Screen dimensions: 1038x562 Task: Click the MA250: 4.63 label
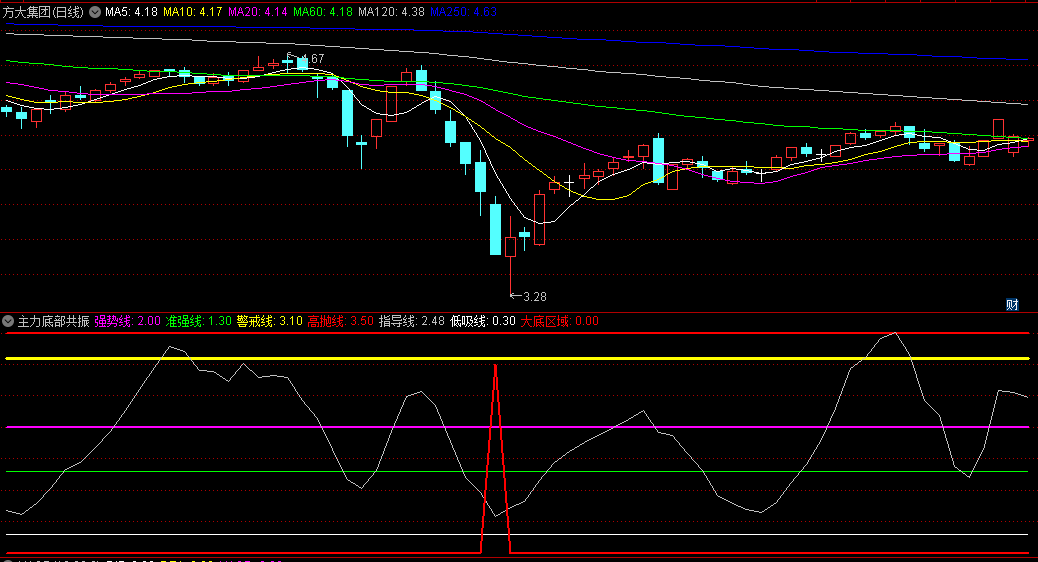point(463,12)
